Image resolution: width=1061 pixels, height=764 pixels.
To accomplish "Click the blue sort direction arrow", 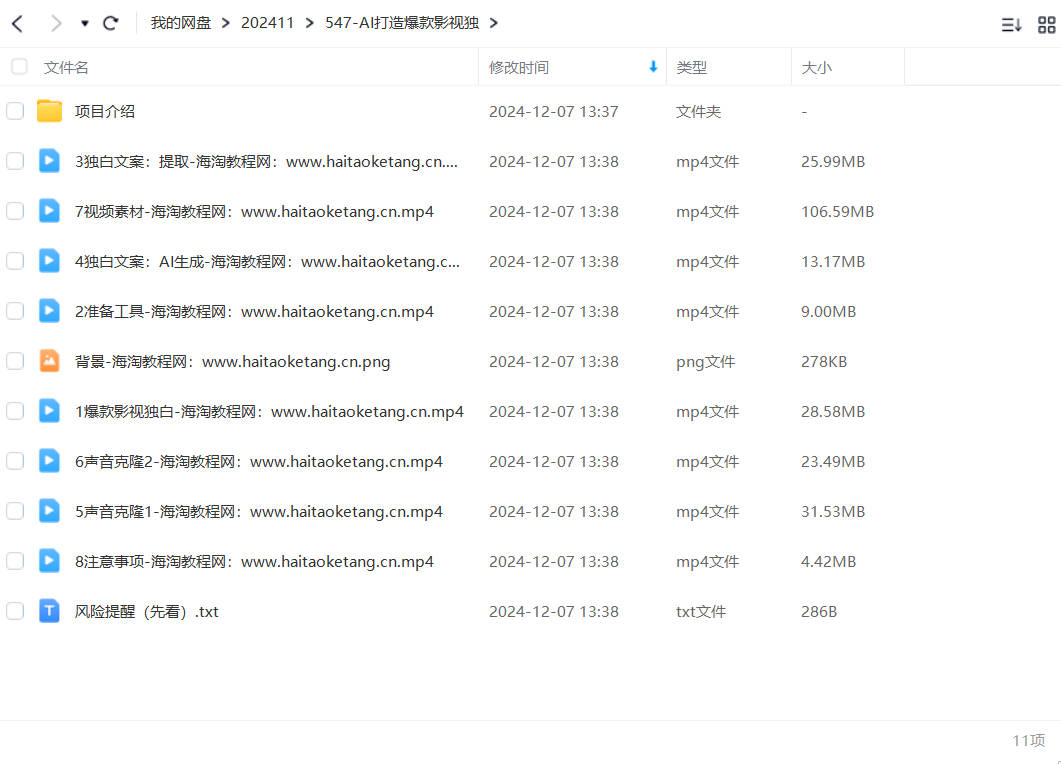I will click(653, 66).
